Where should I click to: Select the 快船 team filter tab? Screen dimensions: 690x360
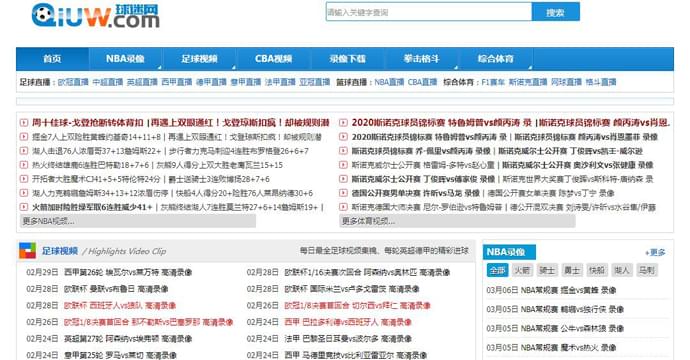[597, 270]
